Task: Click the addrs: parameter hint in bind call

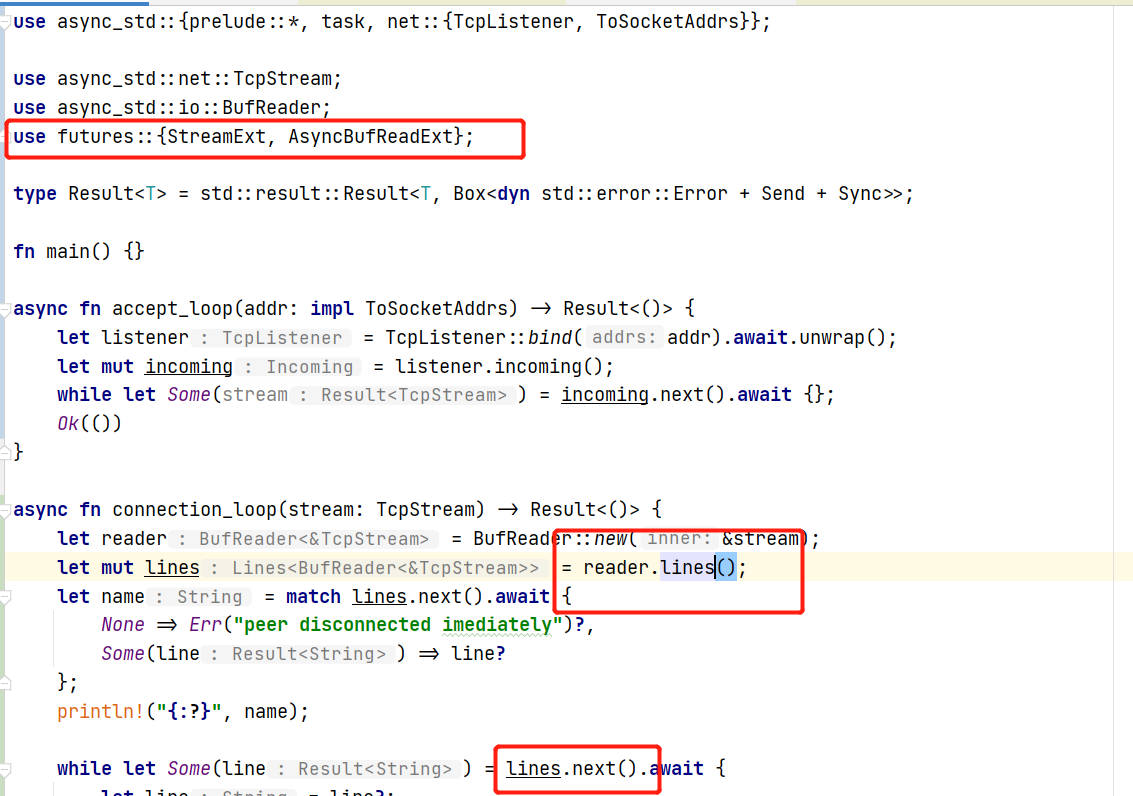Action: (625, 337)
